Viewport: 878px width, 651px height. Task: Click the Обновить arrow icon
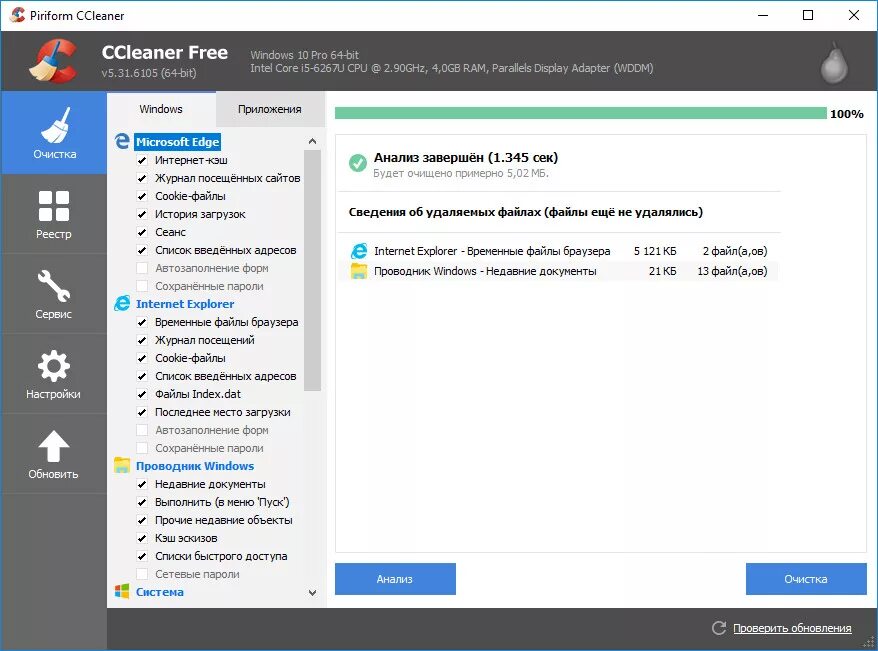[x=54, y=446]
